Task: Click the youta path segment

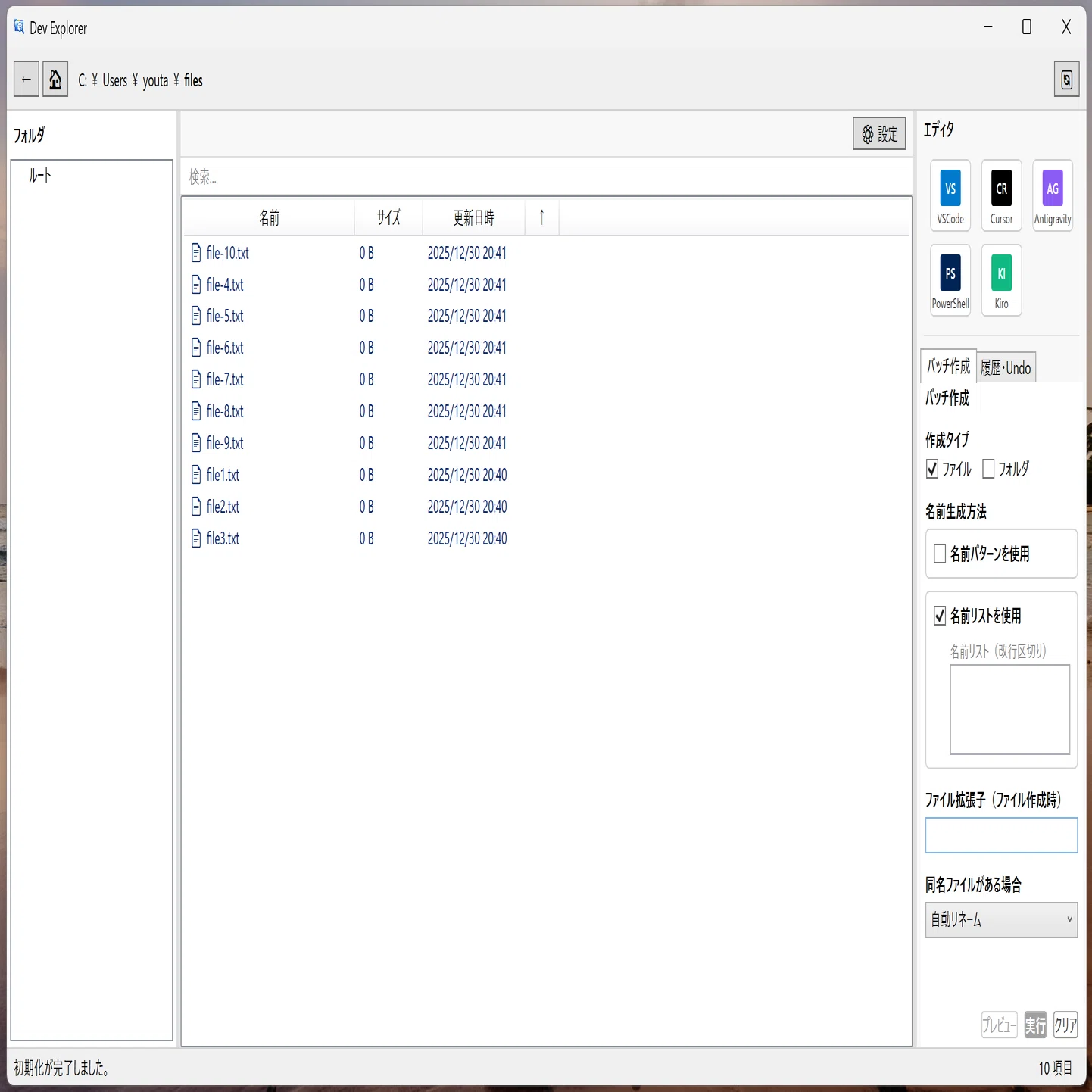Action: point(155,80)
